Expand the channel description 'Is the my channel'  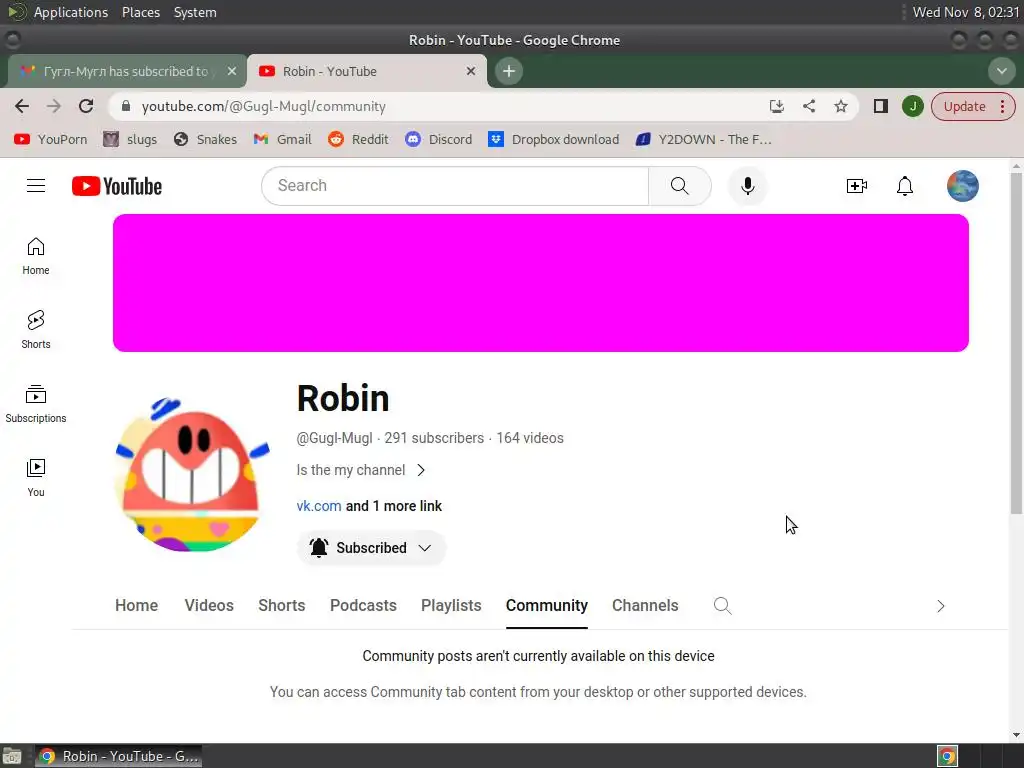point(360,470)
